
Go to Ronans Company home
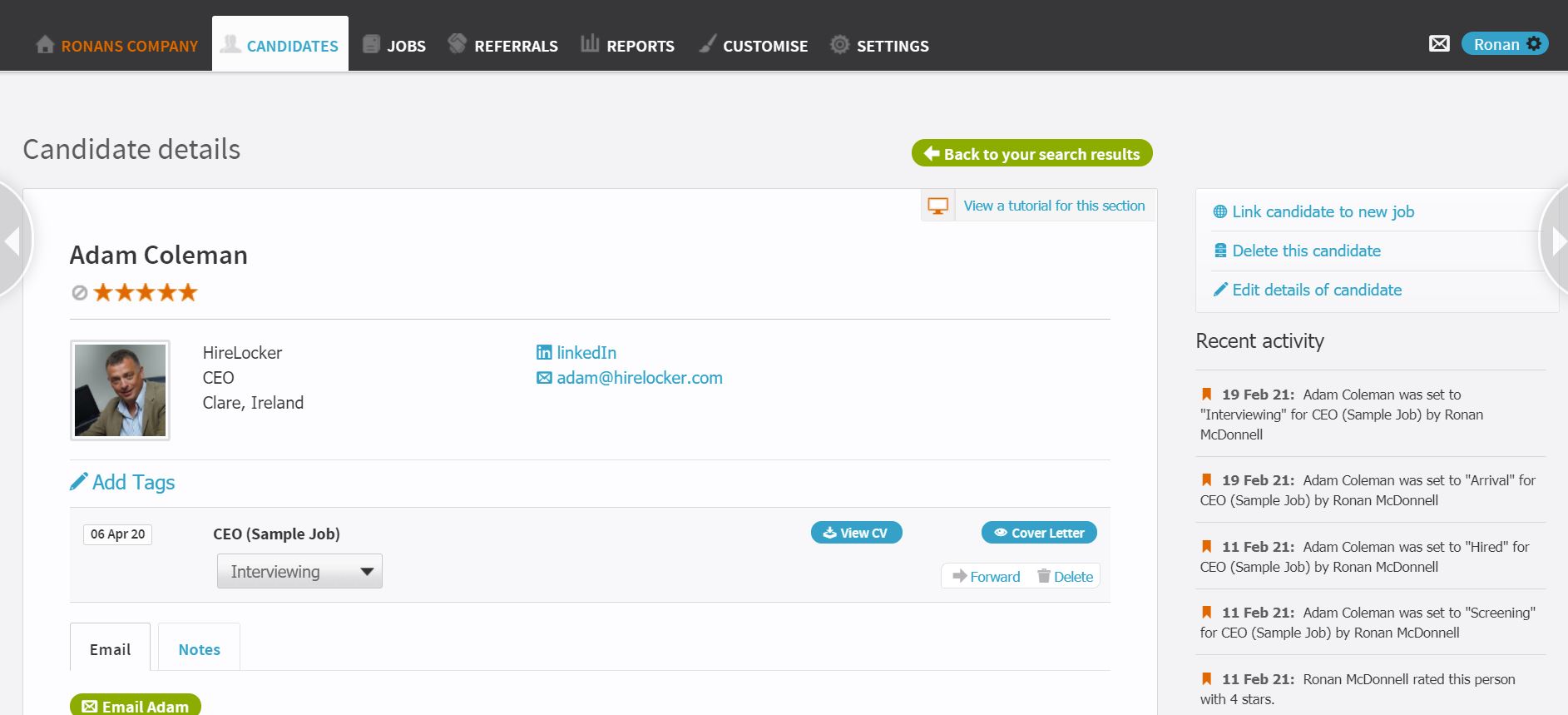[x=117, y=45]
